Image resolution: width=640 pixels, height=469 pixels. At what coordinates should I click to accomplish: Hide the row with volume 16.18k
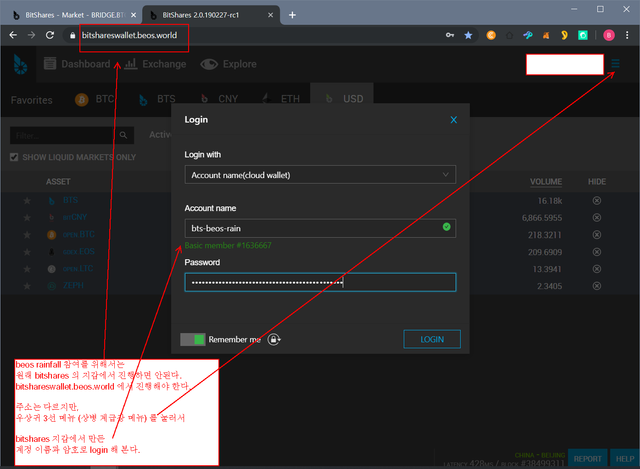(597, 200)
